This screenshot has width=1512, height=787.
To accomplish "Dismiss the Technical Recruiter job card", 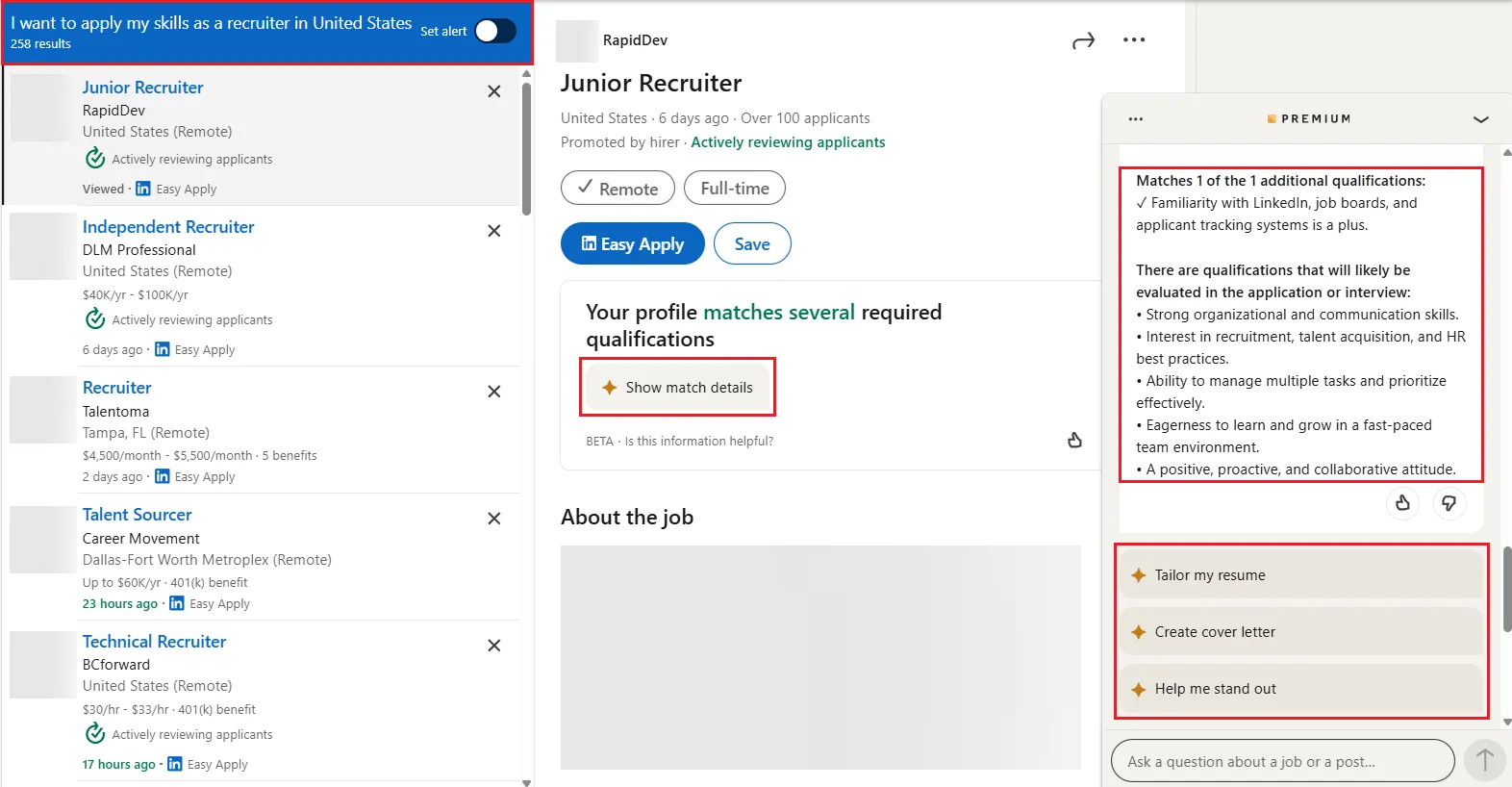I will (x=494, y=646).
